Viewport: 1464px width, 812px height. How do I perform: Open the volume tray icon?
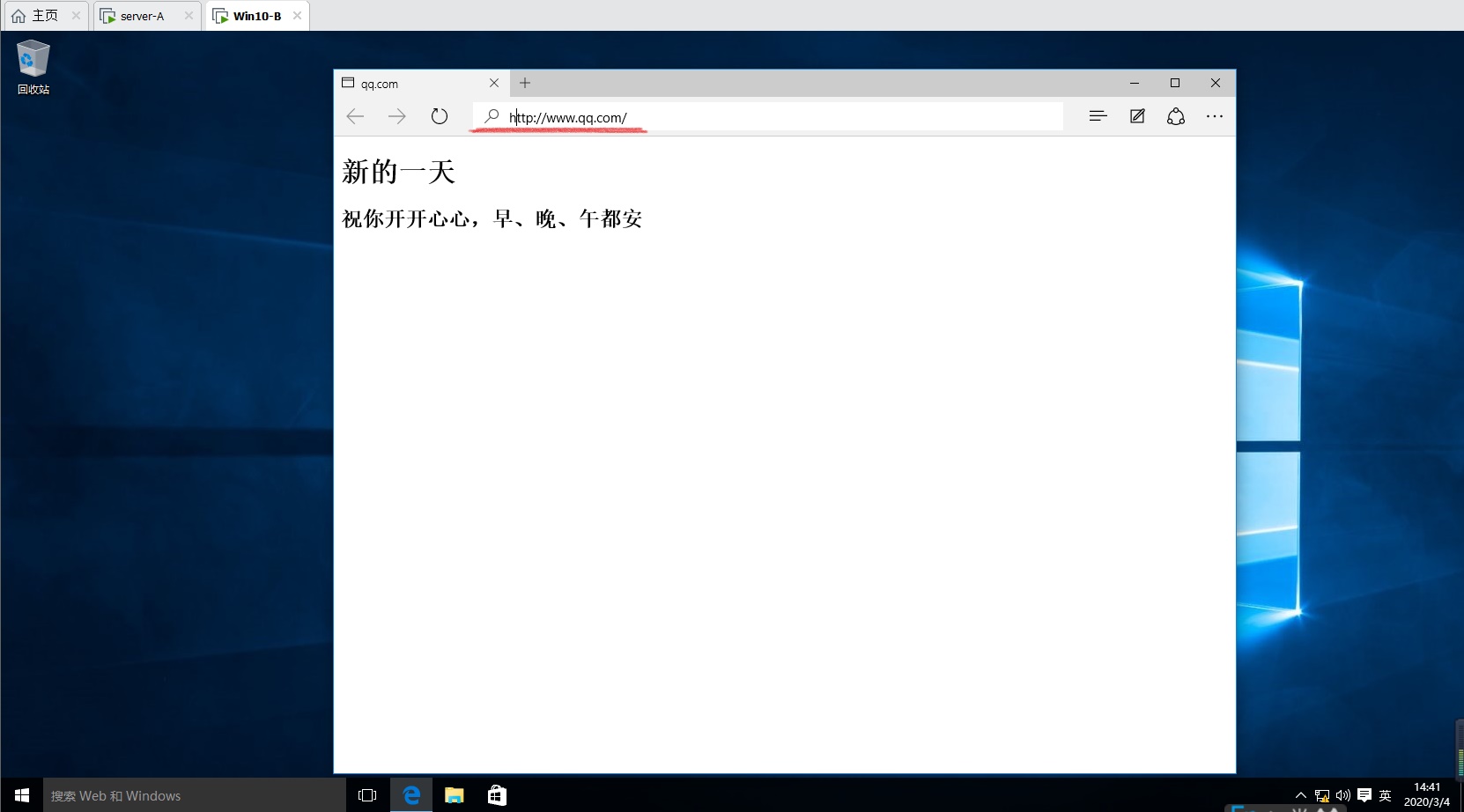[x=1343, y=795]
